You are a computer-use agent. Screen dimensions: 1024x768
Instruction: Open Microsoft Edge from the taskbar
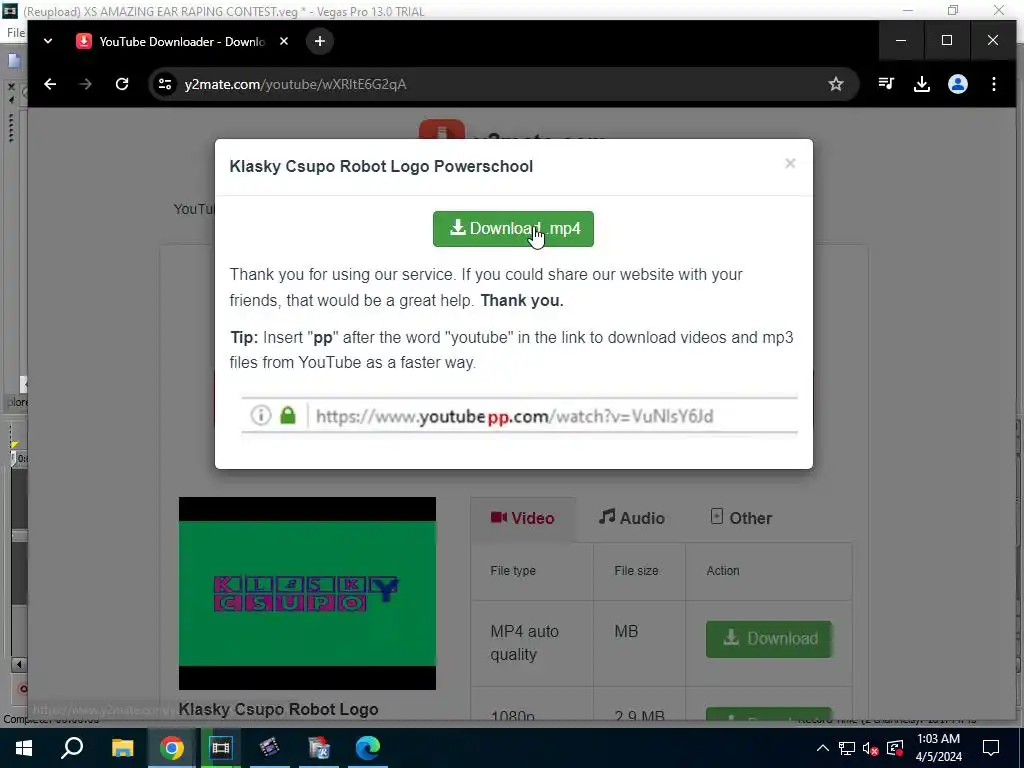368,748
